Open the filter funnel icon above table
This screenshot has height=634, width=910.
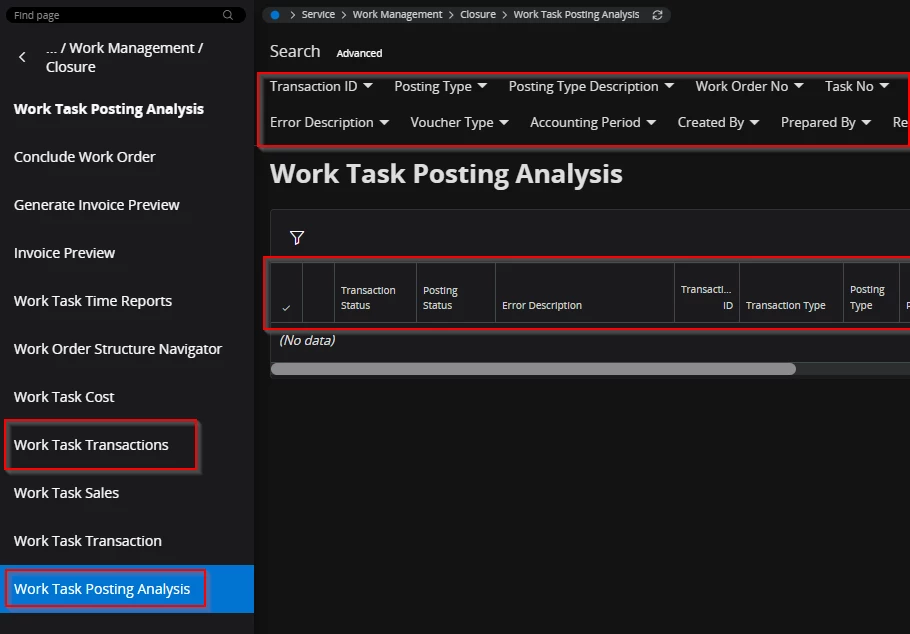[297, 237]
